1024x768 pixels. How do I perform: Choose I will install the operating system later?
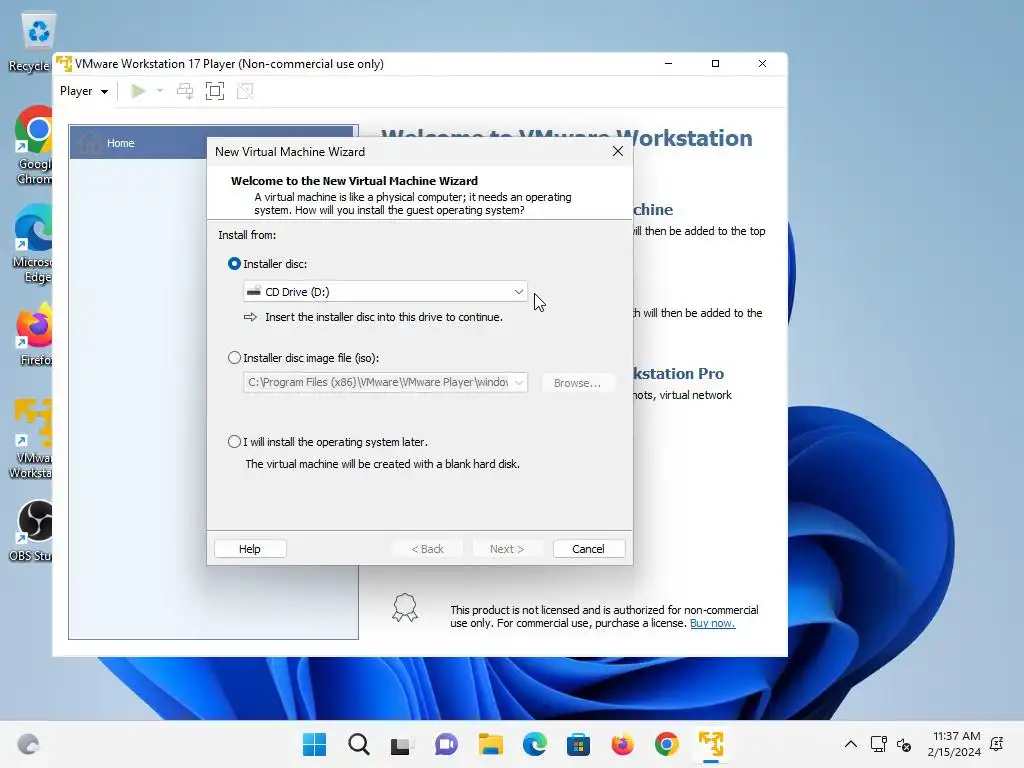tap(234, 442)
